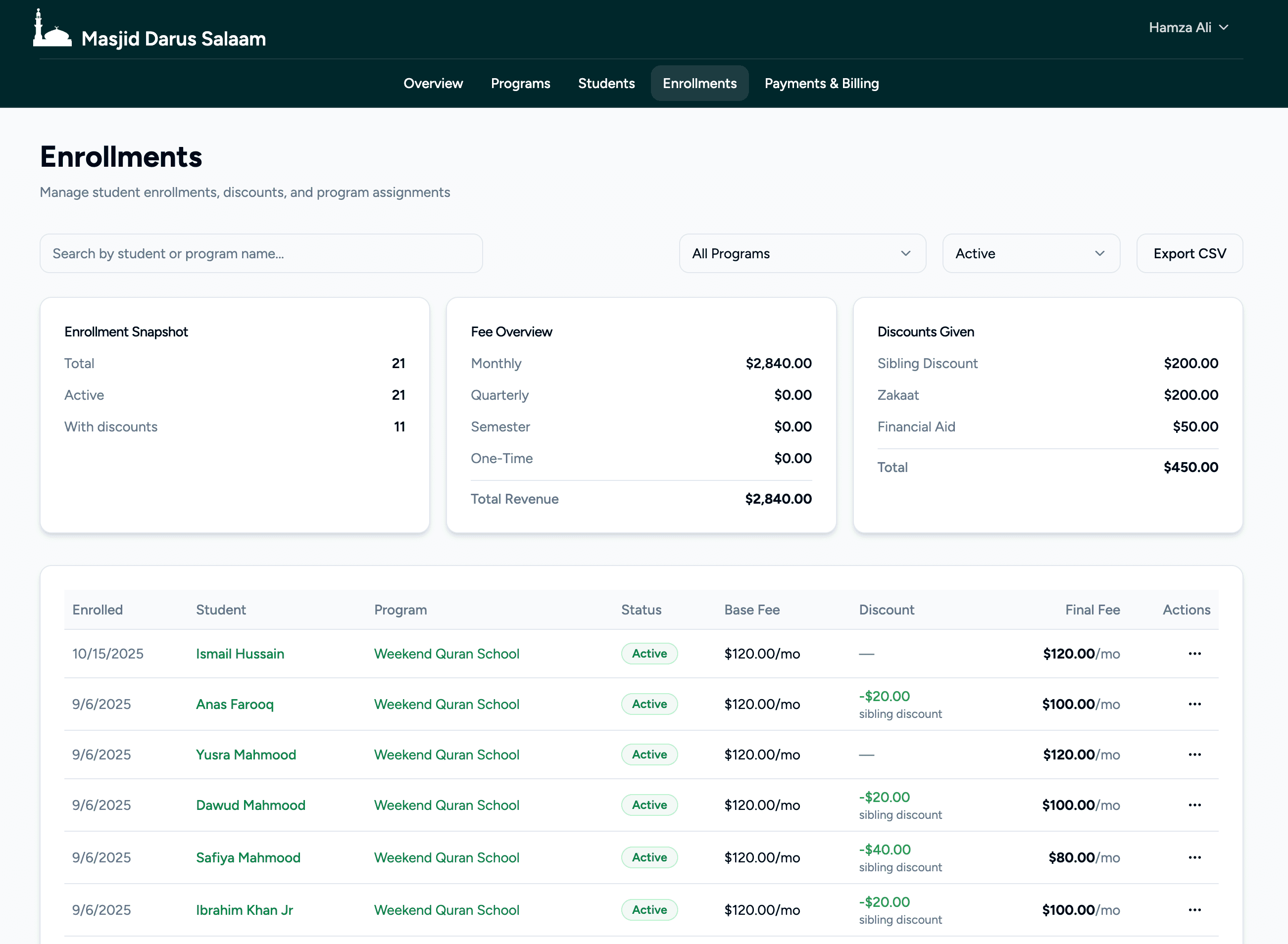Open actions menu for Anas Farooq's enrollment
Viewport: 1288px width, 944px height.
click(1195, 704)
